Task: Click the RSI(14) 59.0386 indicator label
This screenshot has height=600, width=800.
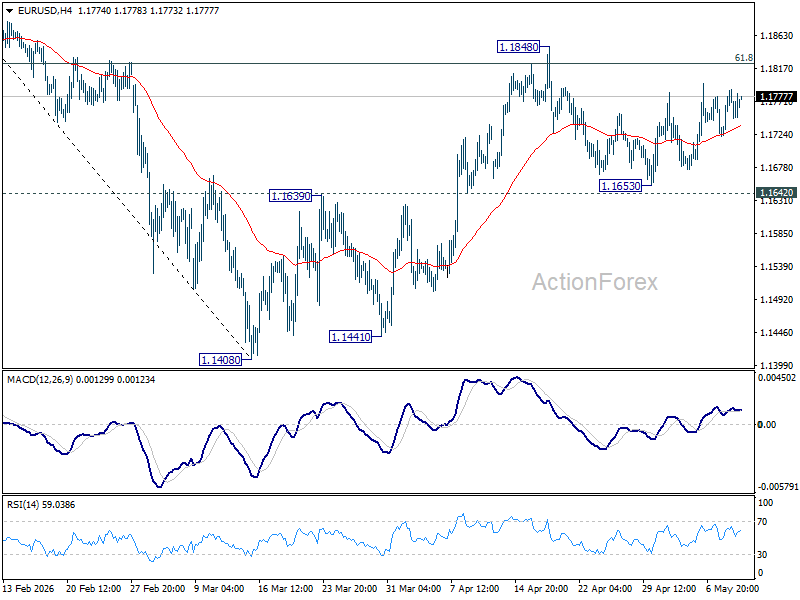Action: tap(41, 505)
